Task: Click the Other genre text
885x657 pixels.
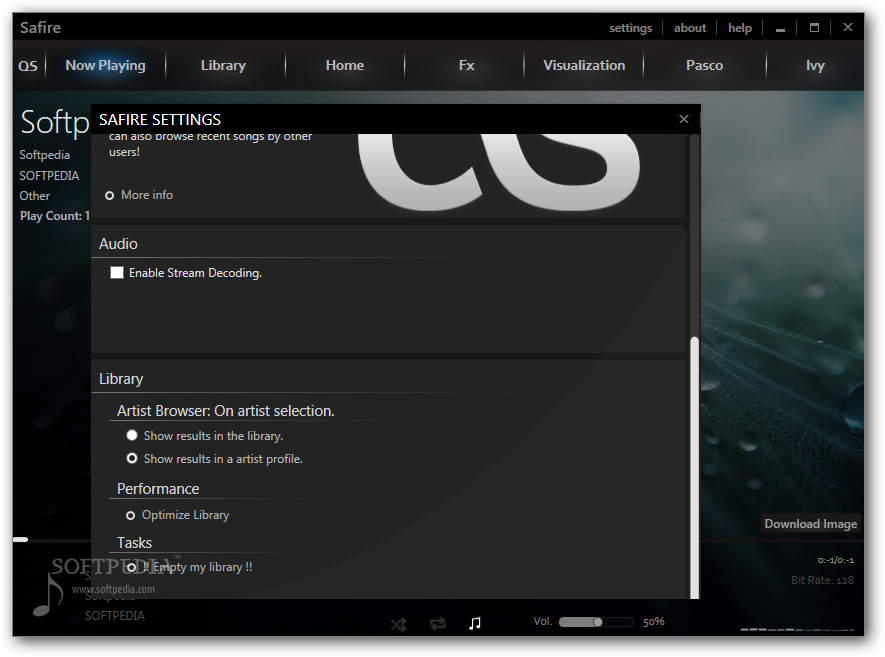Action: tap(34, 196)
